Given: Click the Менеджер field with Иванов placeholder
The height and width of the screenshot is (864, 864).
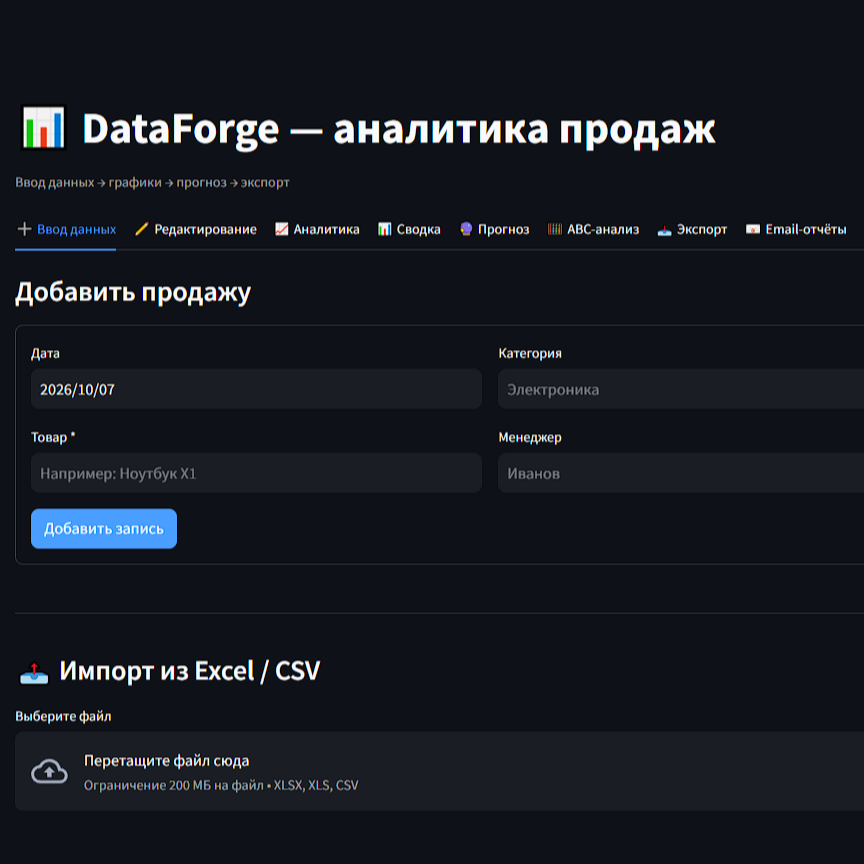Looking at the screenshot, I should pyautogui.click(x=681, y=473).
